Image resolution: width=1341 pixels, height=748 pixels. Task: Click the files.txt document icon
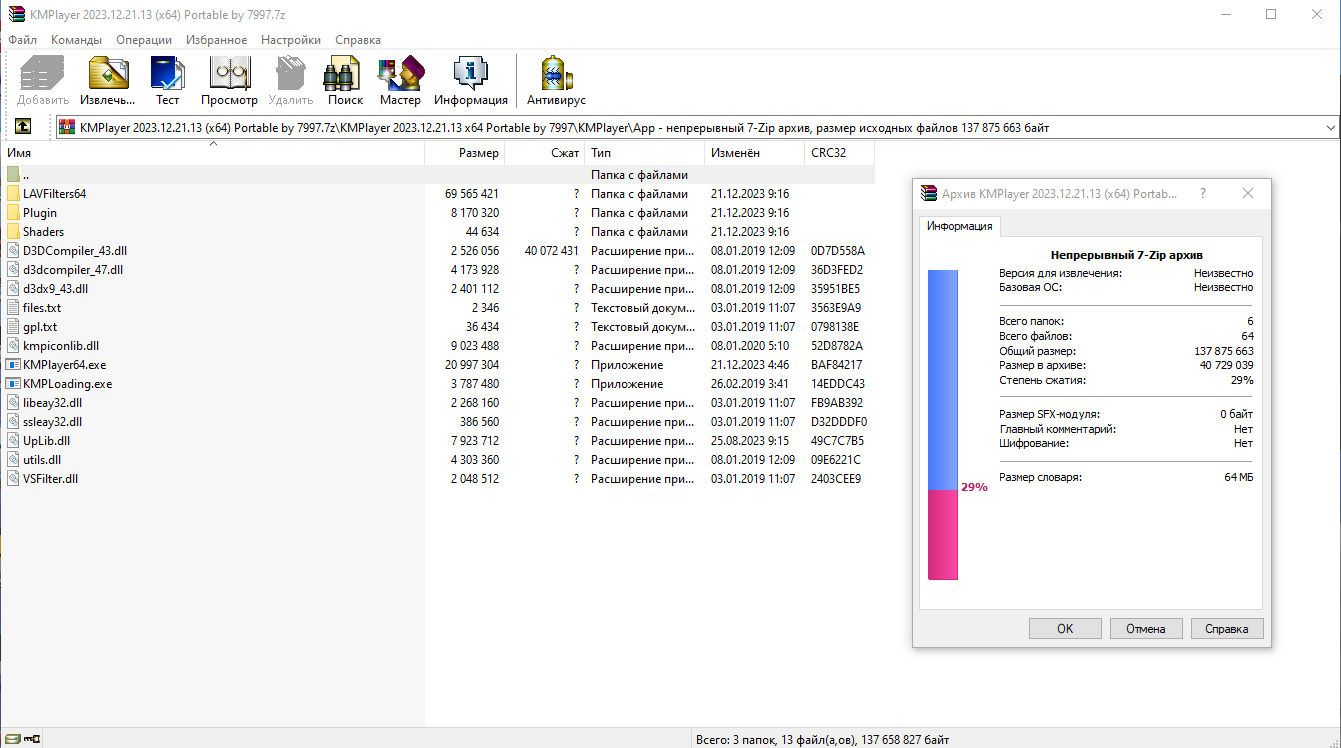(14, 308)
